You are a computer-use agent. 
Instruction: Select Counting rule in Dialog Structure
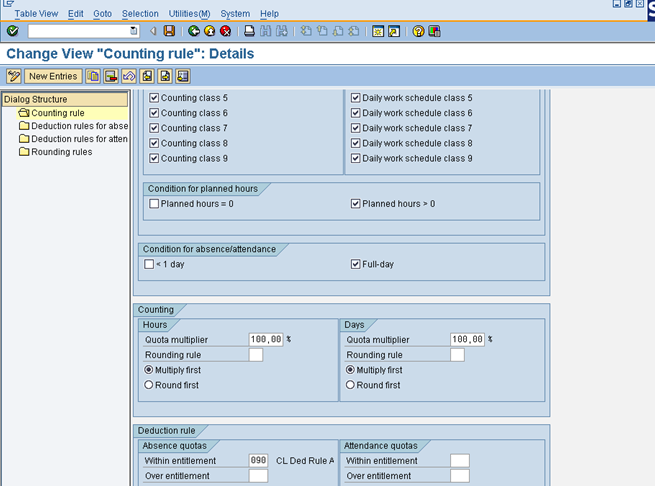58,113
